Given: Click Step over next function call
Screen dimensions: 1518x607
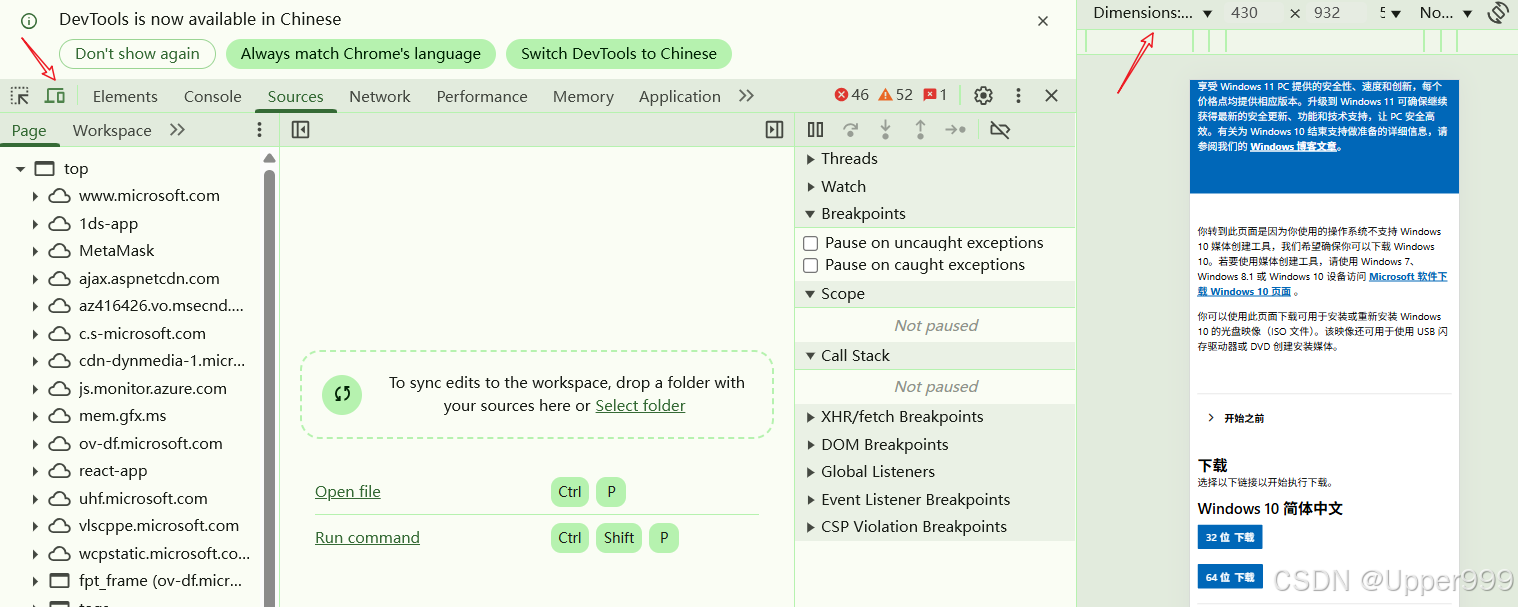Looking at the screenshot, I should 851,130.
